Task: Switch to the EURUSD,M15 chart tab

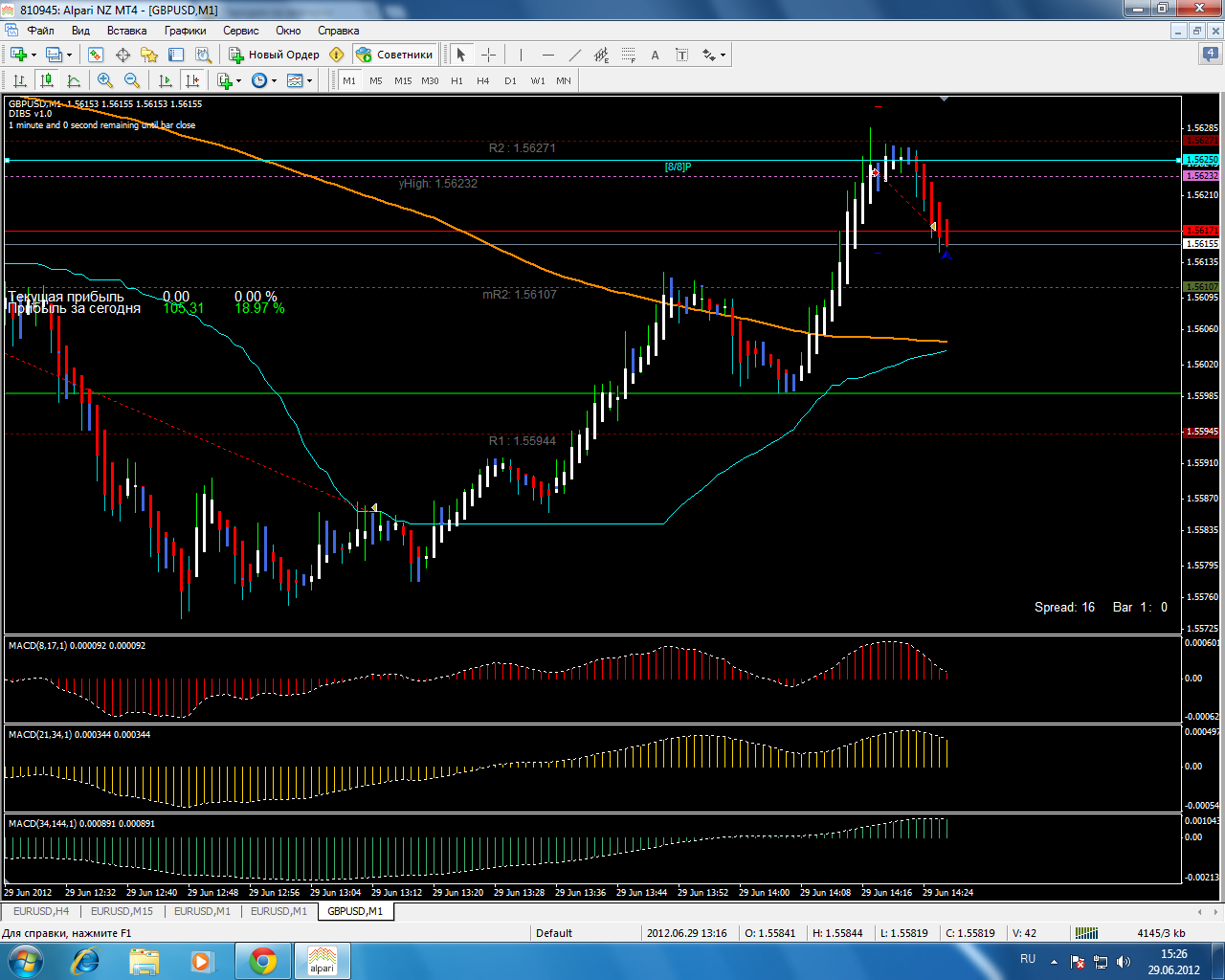Action: pyautogui.click(x=122, y=911)
